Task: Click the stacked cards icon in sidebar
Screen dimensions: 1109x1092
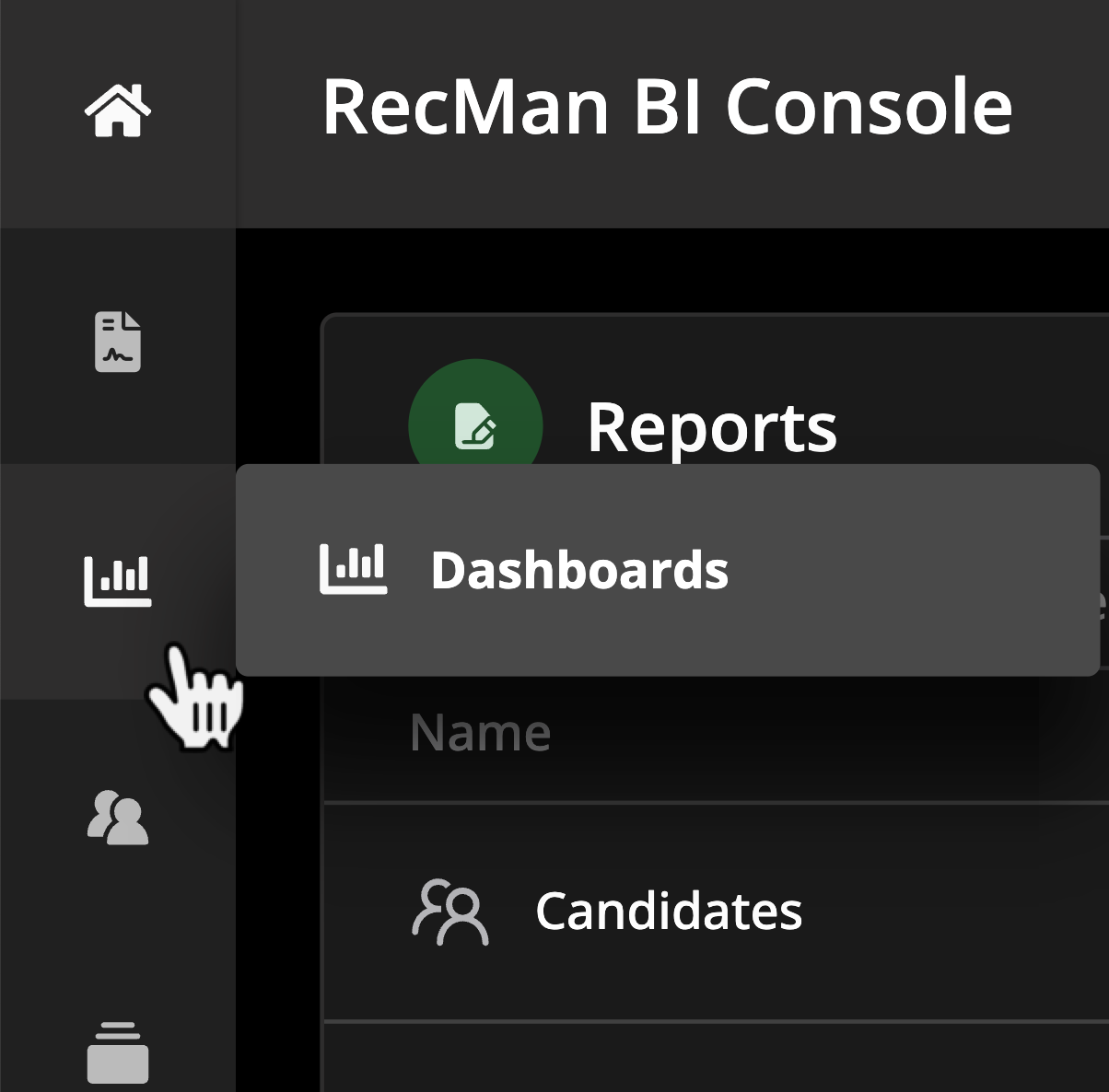Action: coord(118,1052)
